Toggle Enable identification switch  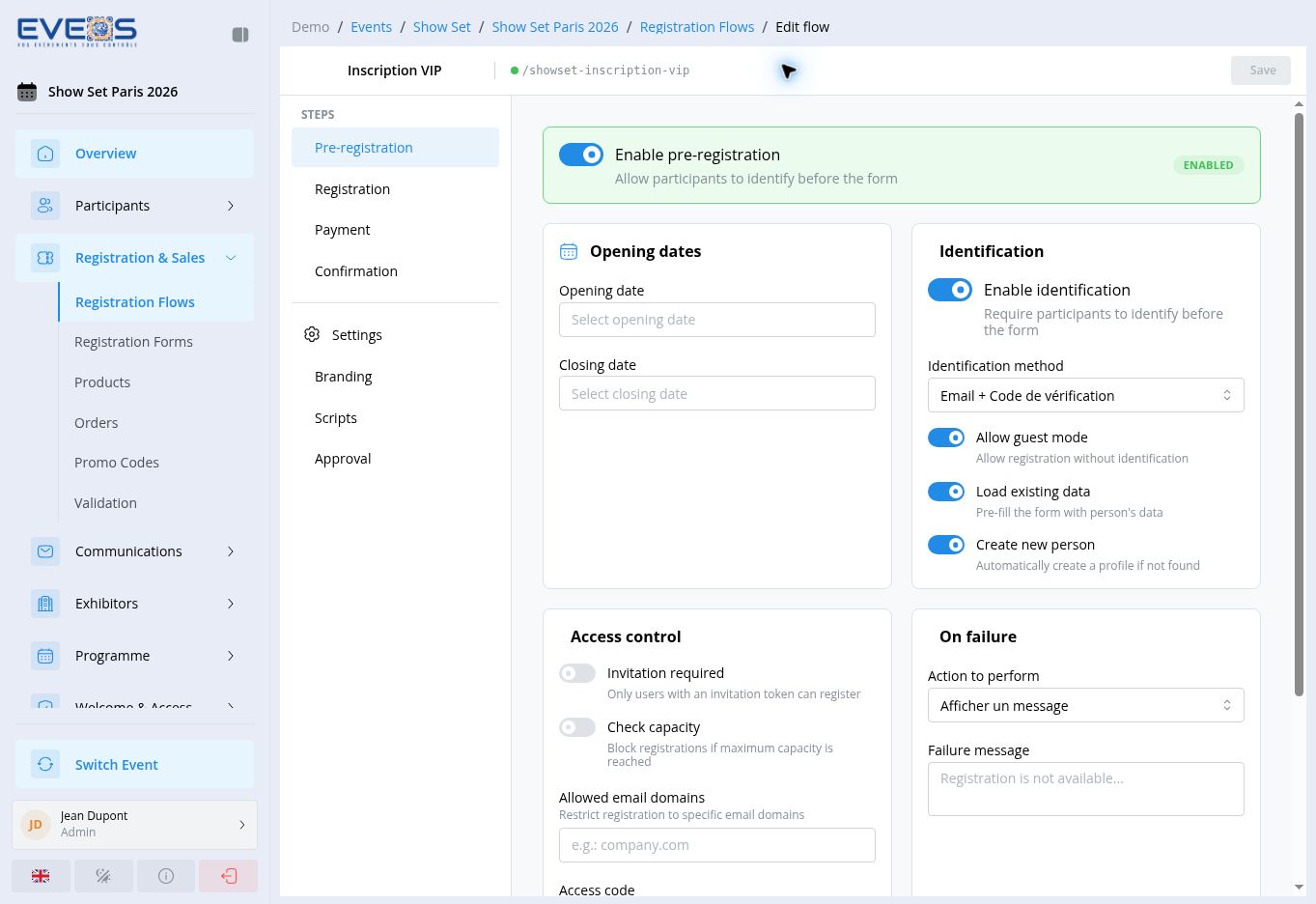click(950, 290)
